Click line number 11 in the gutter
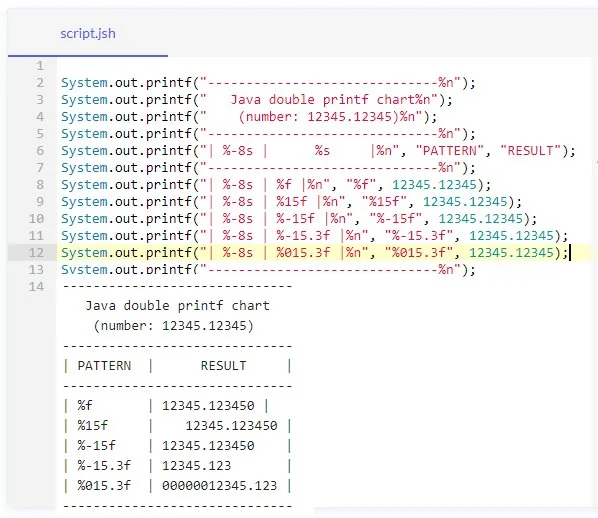 36,236
